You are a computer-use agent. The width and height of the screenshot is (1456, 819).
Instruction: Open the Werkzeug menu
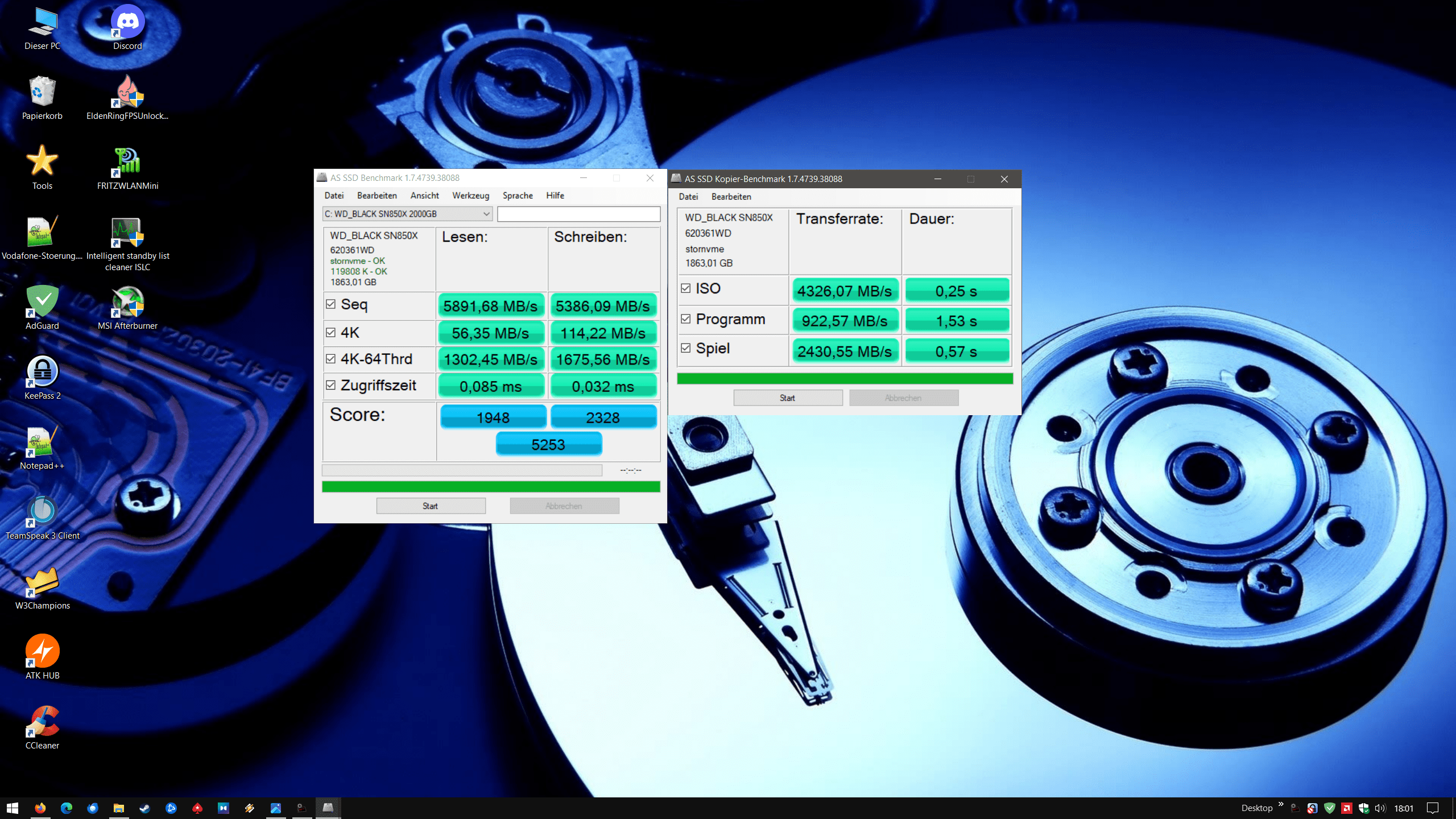tap(470, 196)
